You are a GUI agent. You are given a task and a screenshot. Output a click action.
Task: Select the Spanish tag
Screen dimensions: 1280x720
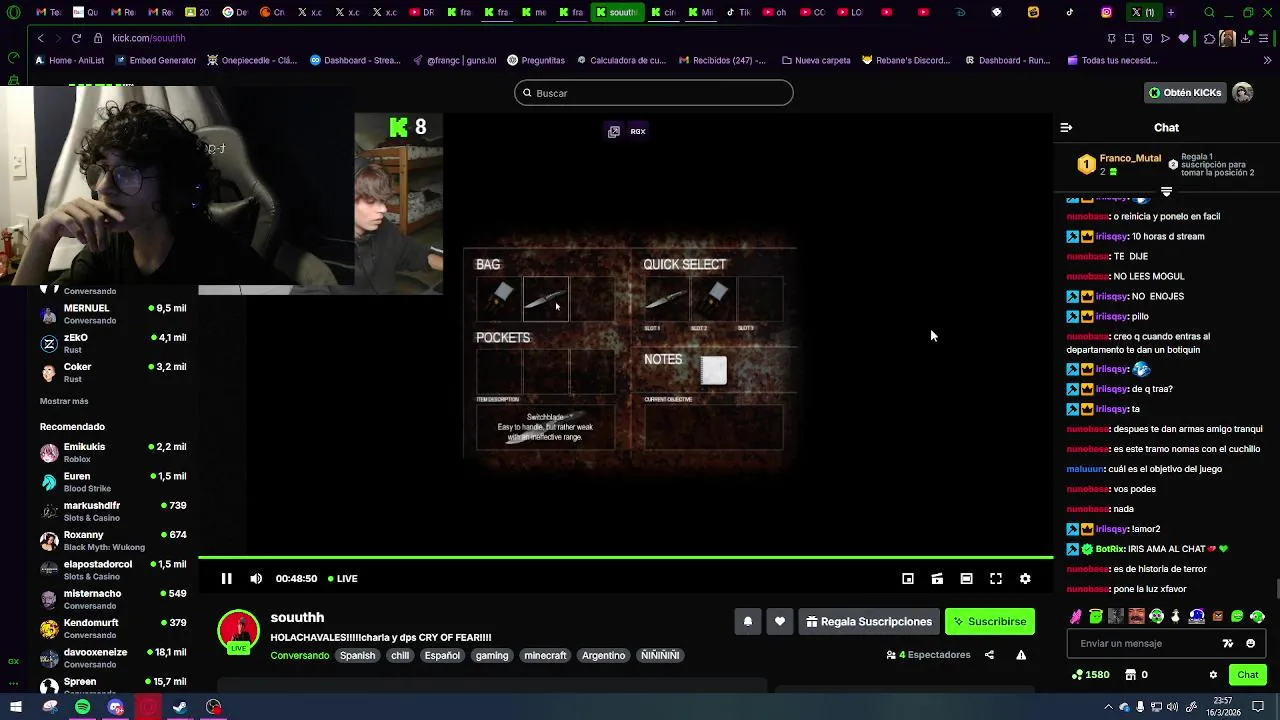point(357,656)
